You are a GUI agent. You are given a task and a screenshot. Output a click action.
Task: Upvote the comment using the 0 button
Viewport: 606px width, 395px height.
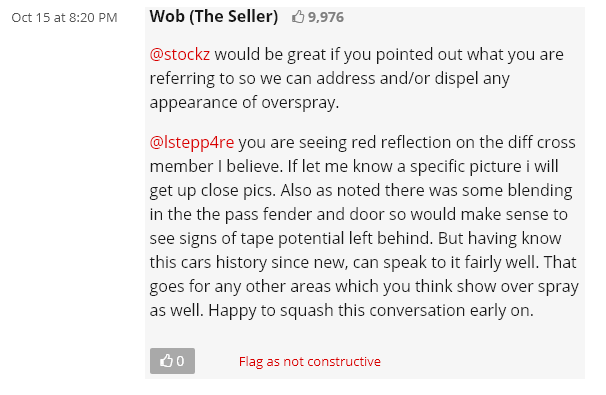[172, 361]
